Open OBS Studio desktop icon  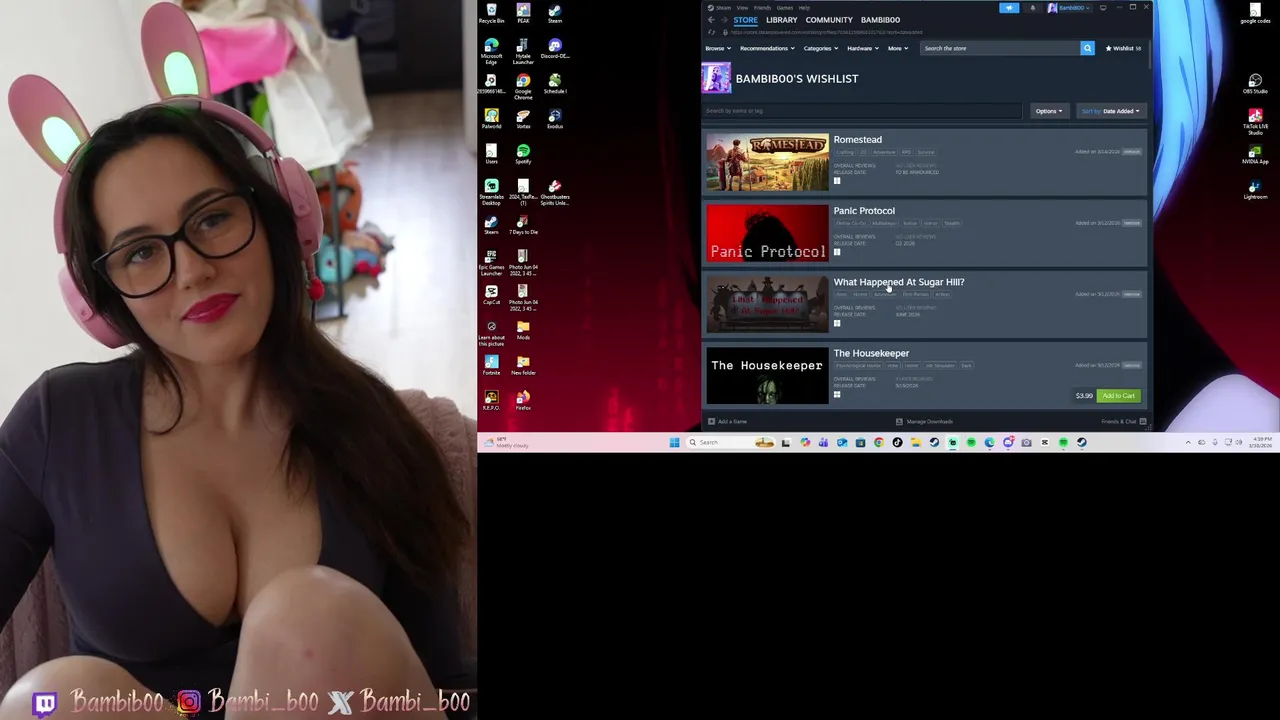point(1255,84)
